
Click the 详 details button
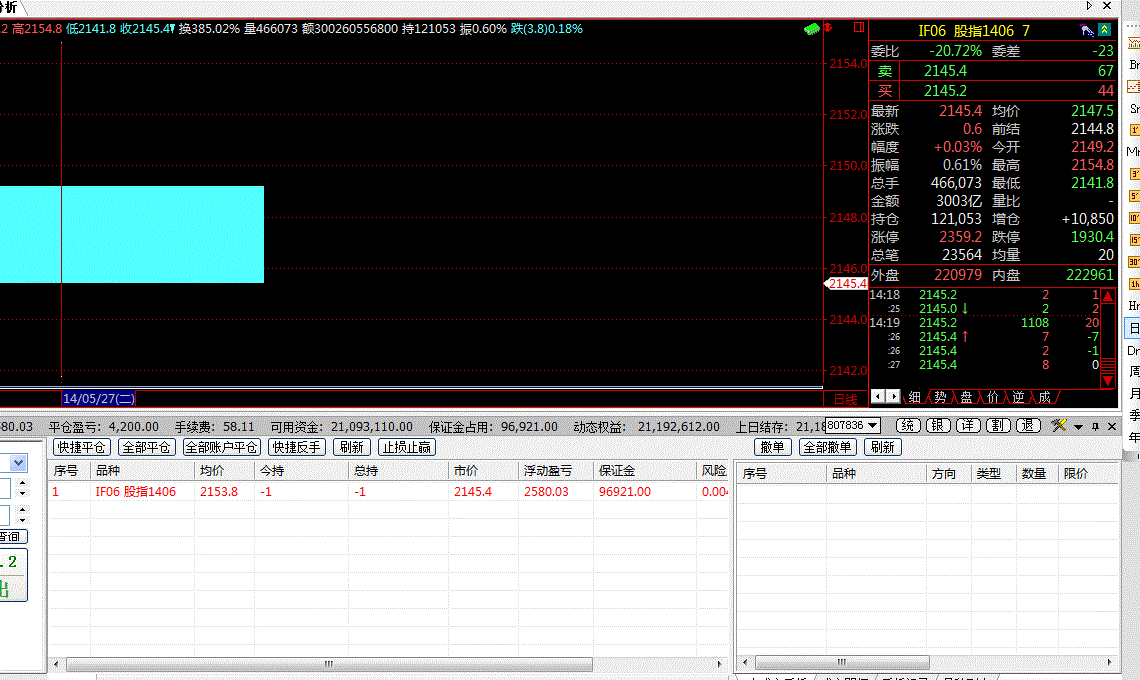pyautogui.click(x=968, y=426)
